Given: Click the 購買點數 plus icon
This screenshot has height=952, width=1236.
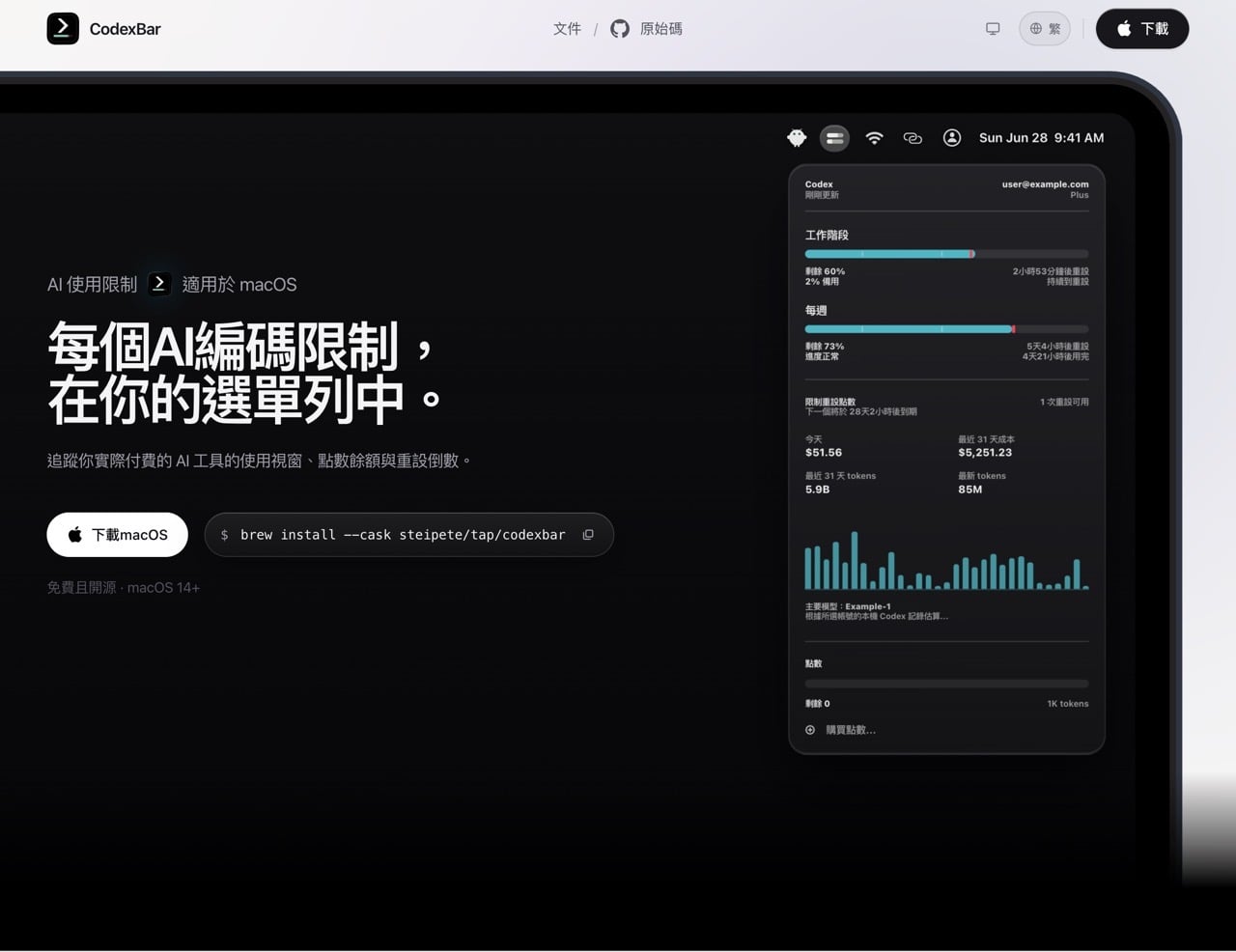Looking at the screenshot, I should [810, 730].
